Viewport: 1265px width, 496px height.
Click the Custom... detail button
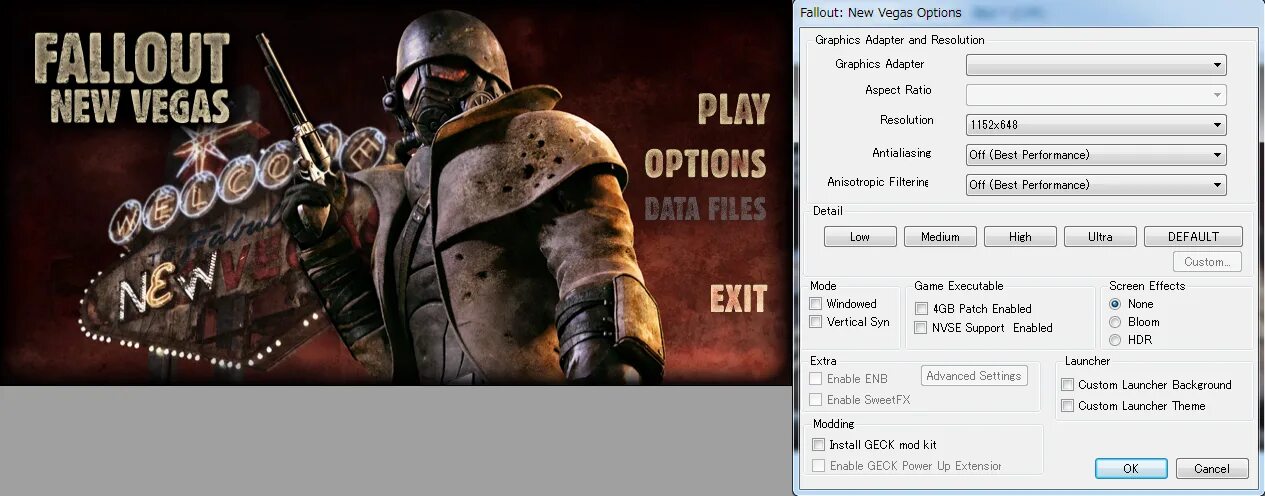tap(1206, 262)
